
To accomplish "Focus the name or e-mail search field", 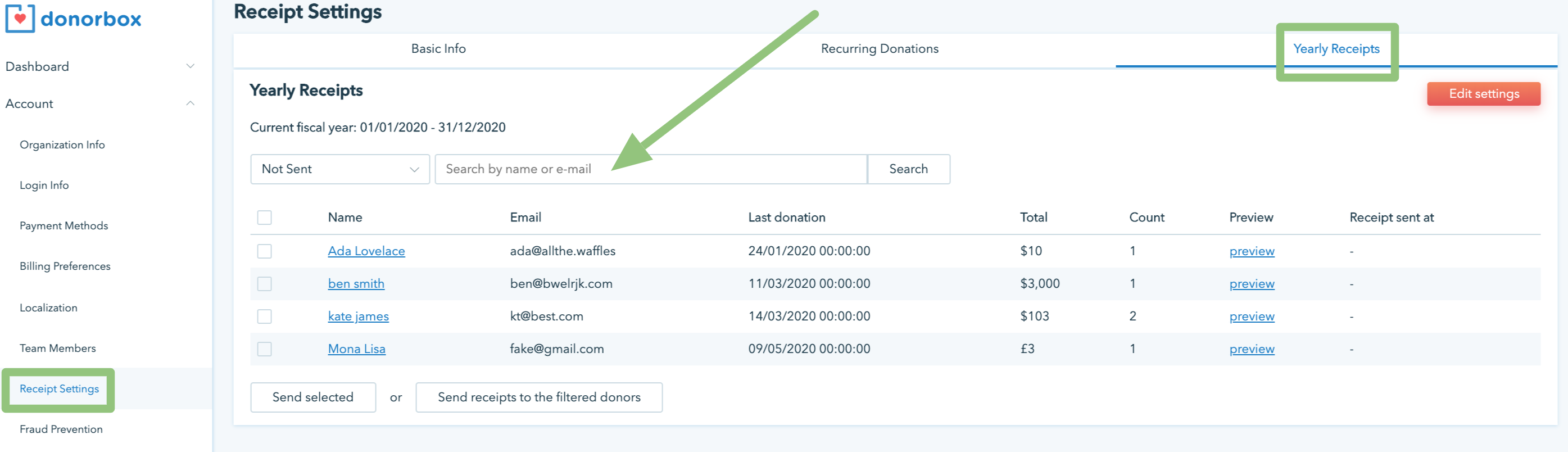I will pos(650,169).
